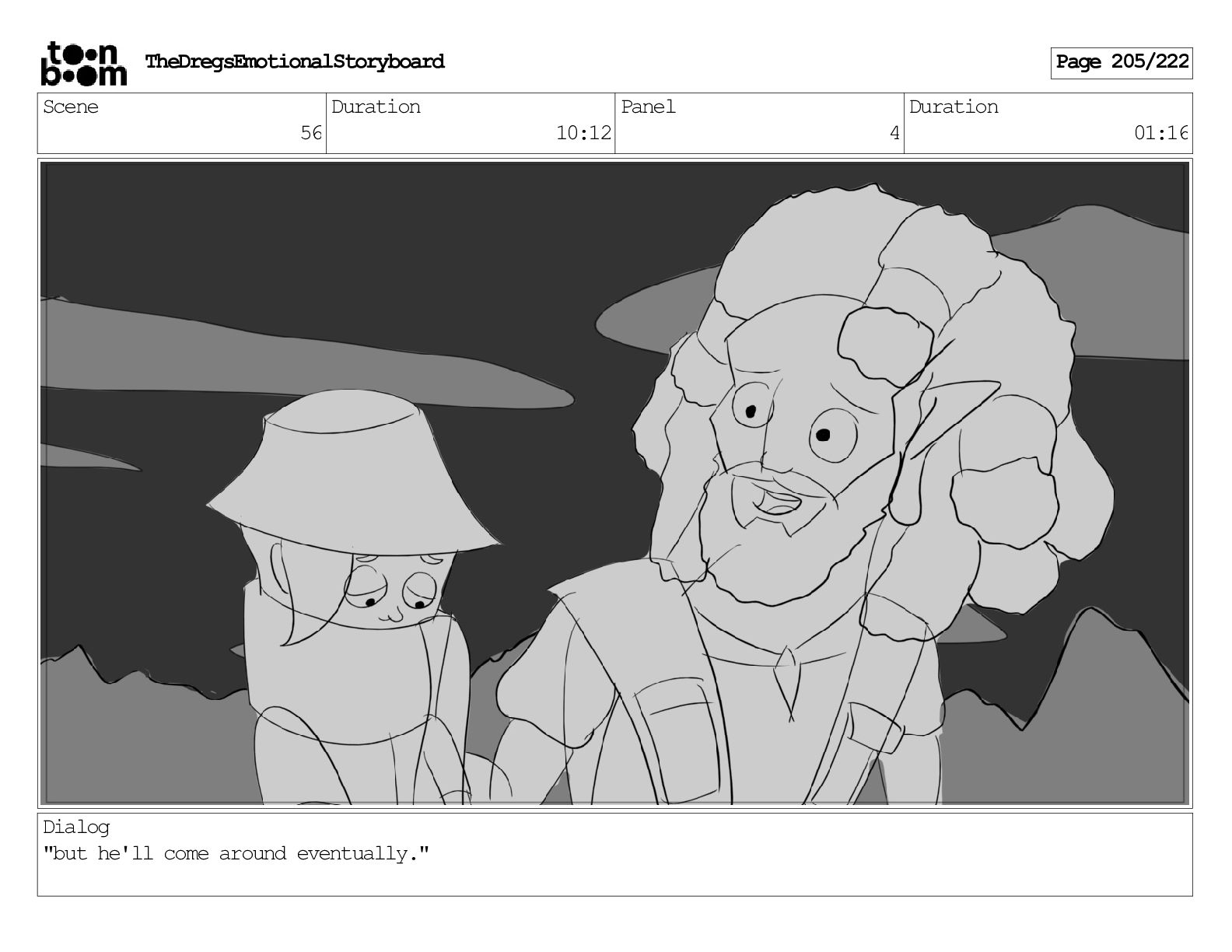Image resolution: width=1232 pixels, height=952 pixels.
Task: Click the 'Page 205/222' box
Action: point(1122,63)
